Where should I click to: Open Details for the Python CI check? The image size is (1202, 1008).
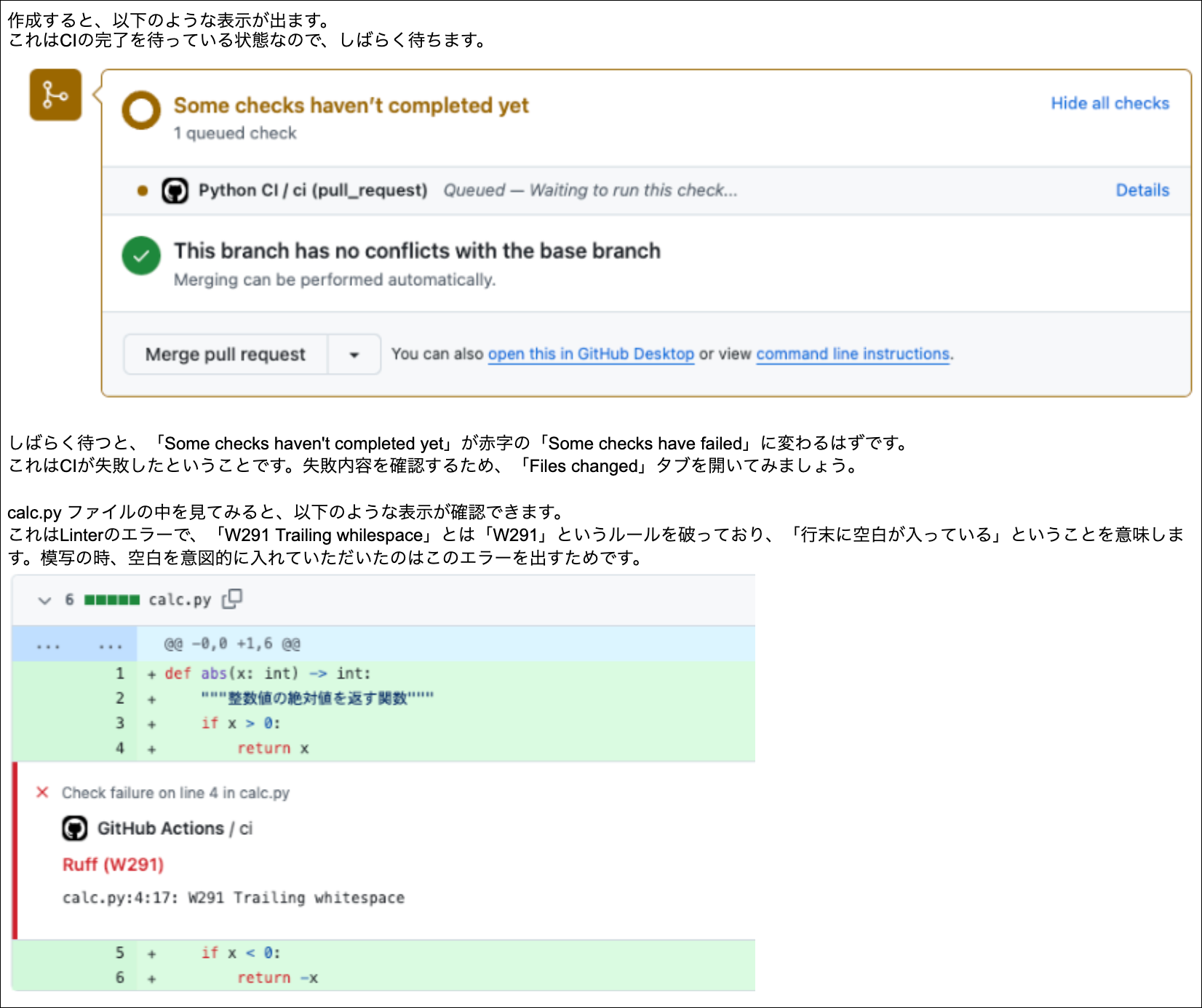coord(1142,190)
